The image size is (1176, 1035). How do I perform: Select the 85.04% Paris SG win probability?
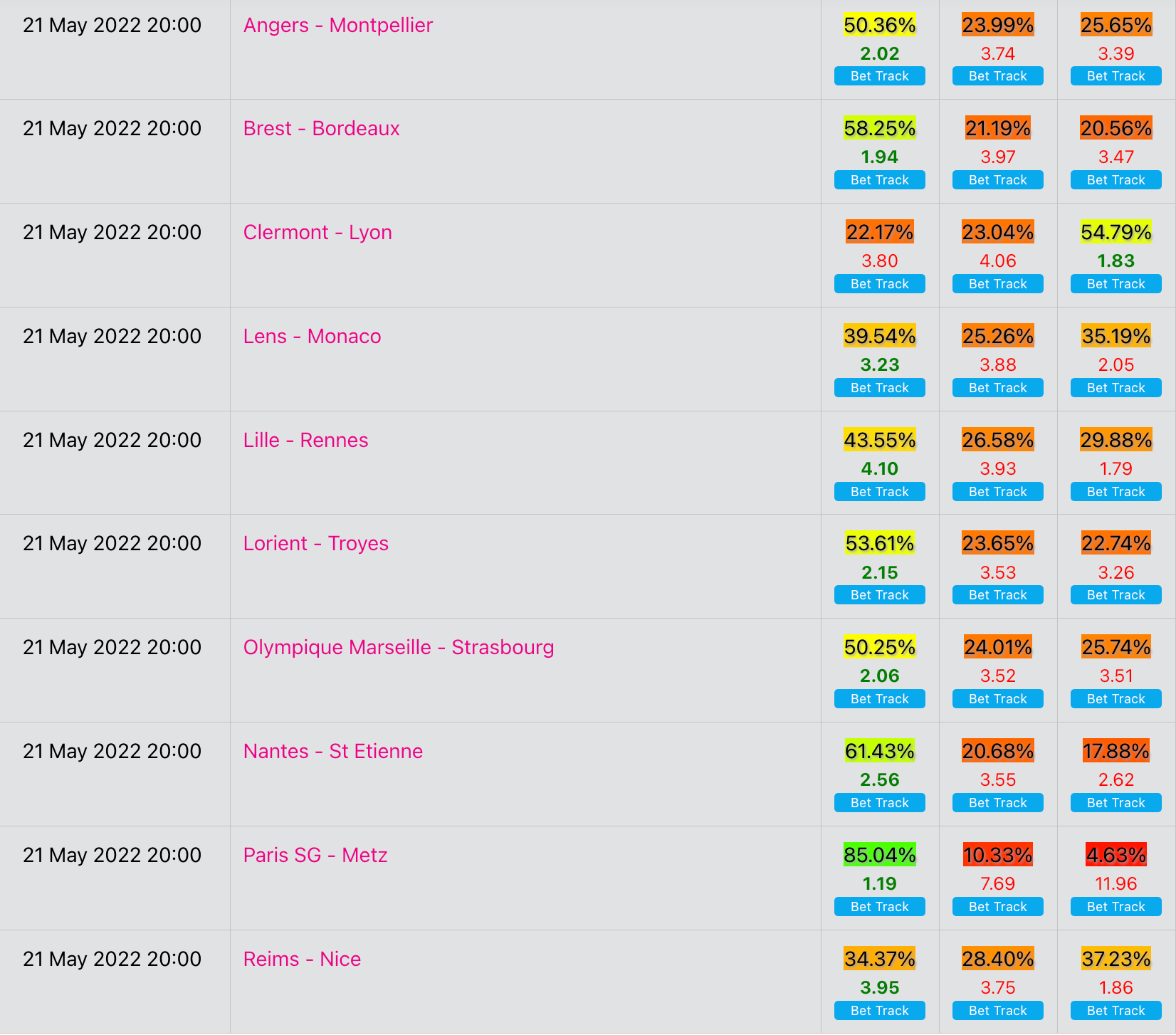[x=880, y=855]
